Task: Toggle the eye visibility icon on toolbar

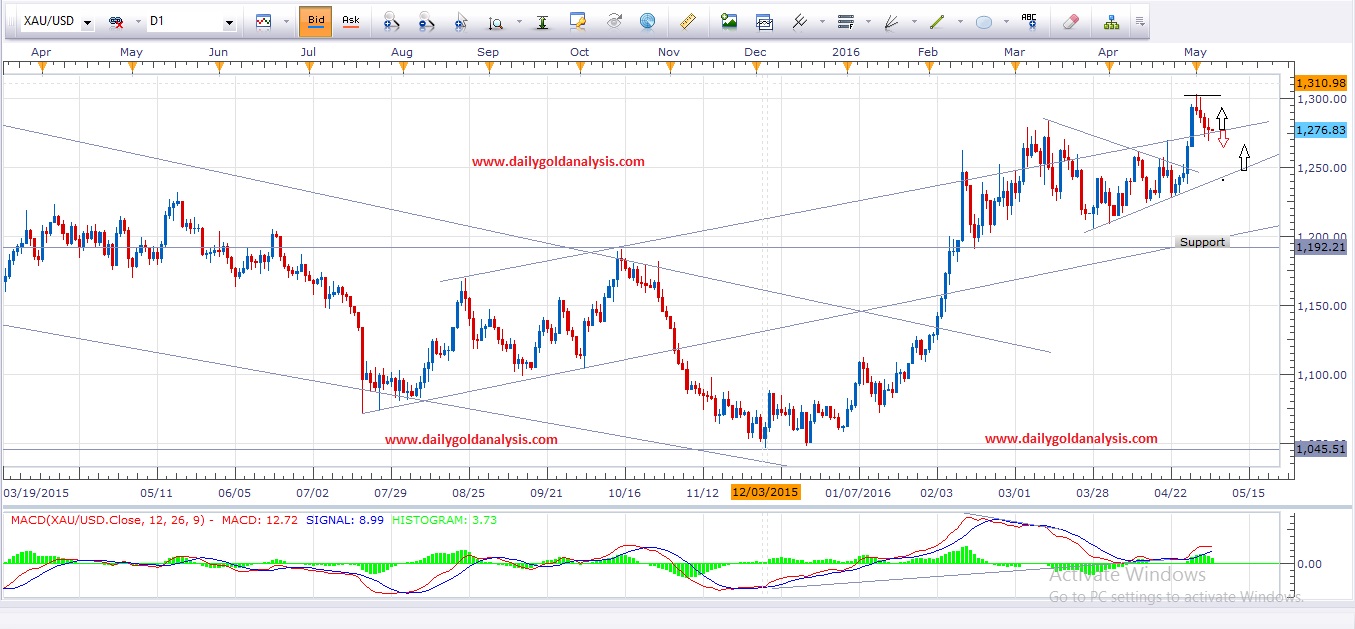Action: click(613, 21)
